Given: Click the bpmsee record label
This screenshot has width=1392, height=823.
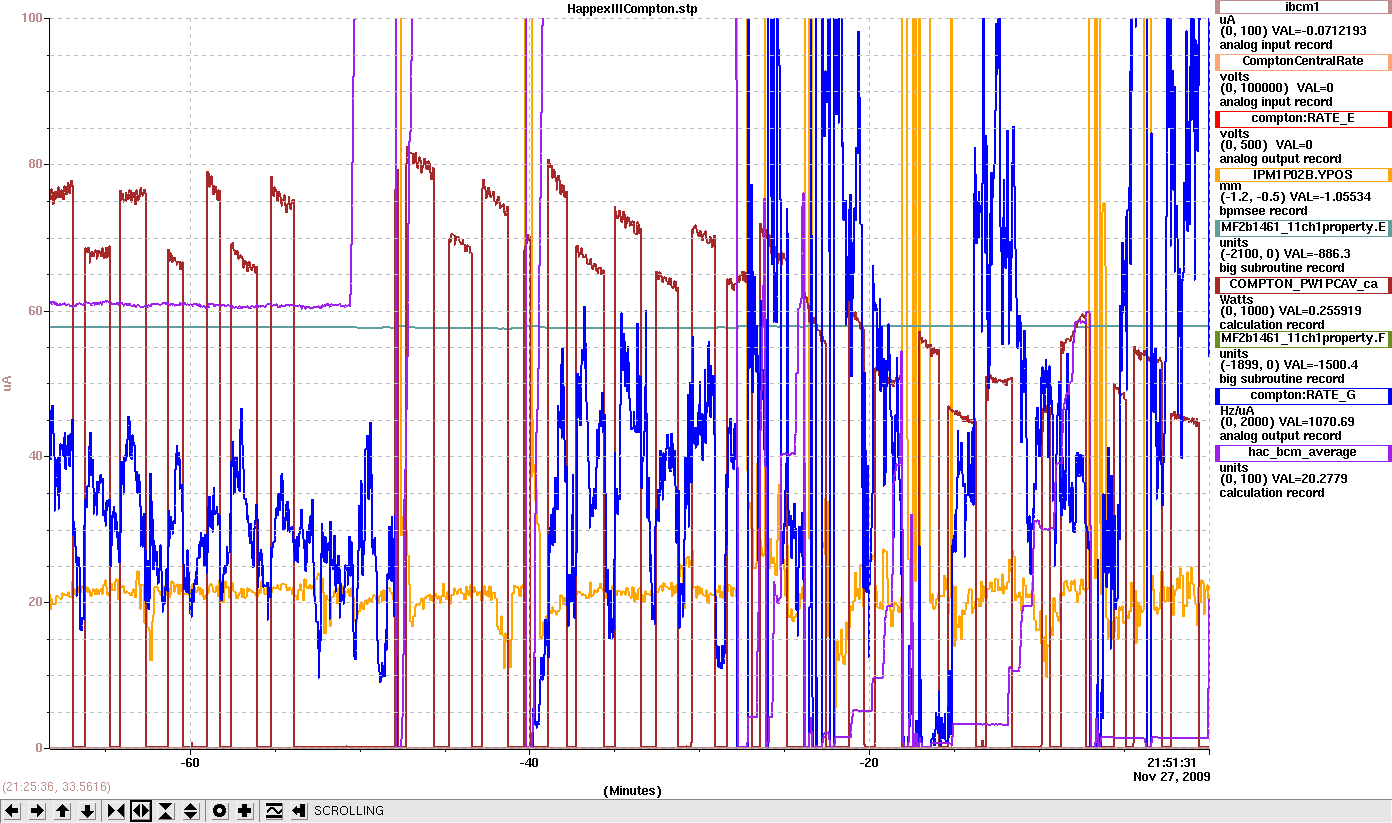Looking at the screenshot, I should click(1263, 211).
